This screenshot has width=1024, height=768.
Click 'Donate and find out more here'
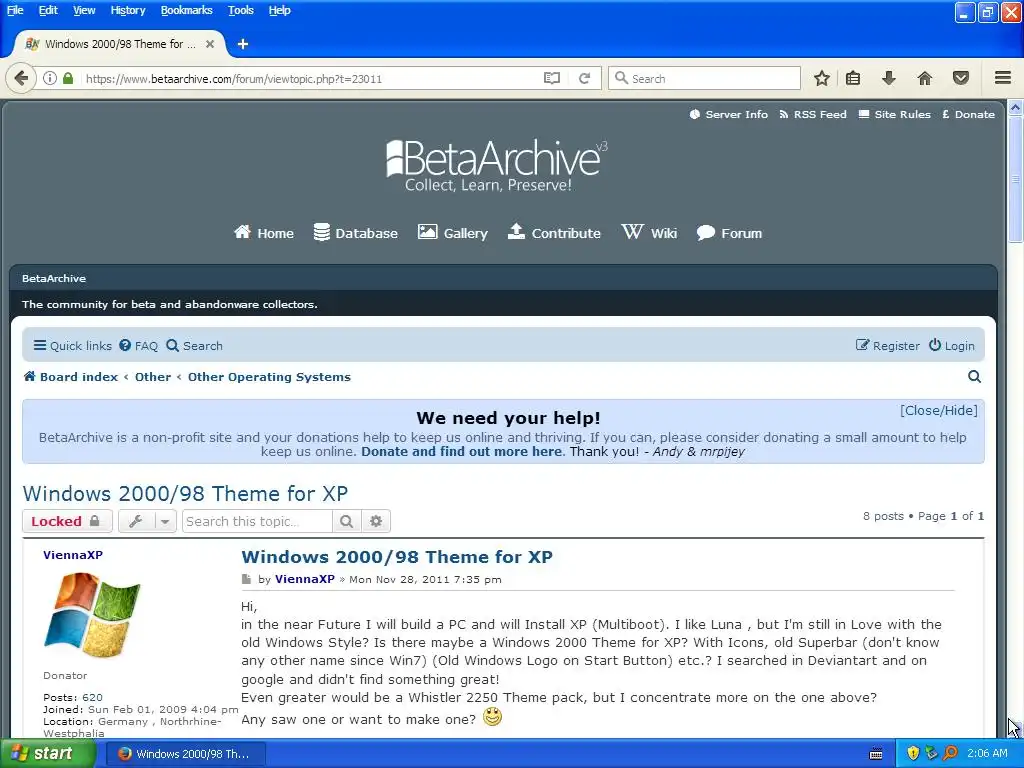[x=461, y=451]
